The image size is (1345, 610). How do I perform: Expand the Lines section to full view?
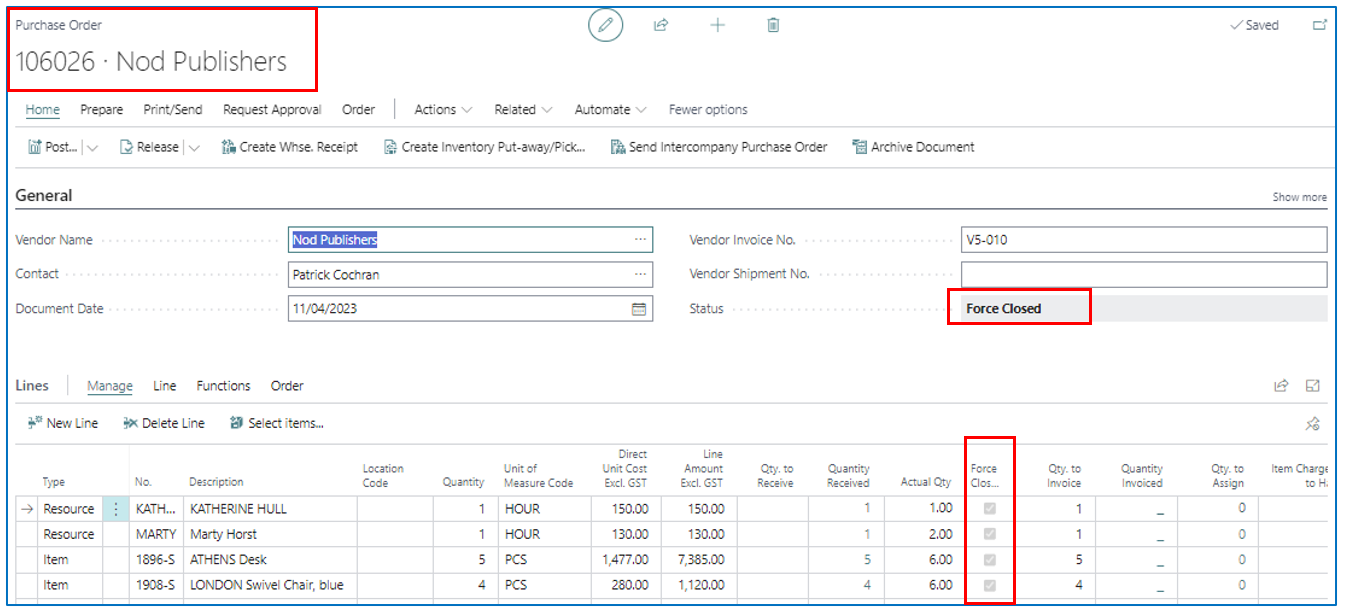click(x=1313, y=386)
